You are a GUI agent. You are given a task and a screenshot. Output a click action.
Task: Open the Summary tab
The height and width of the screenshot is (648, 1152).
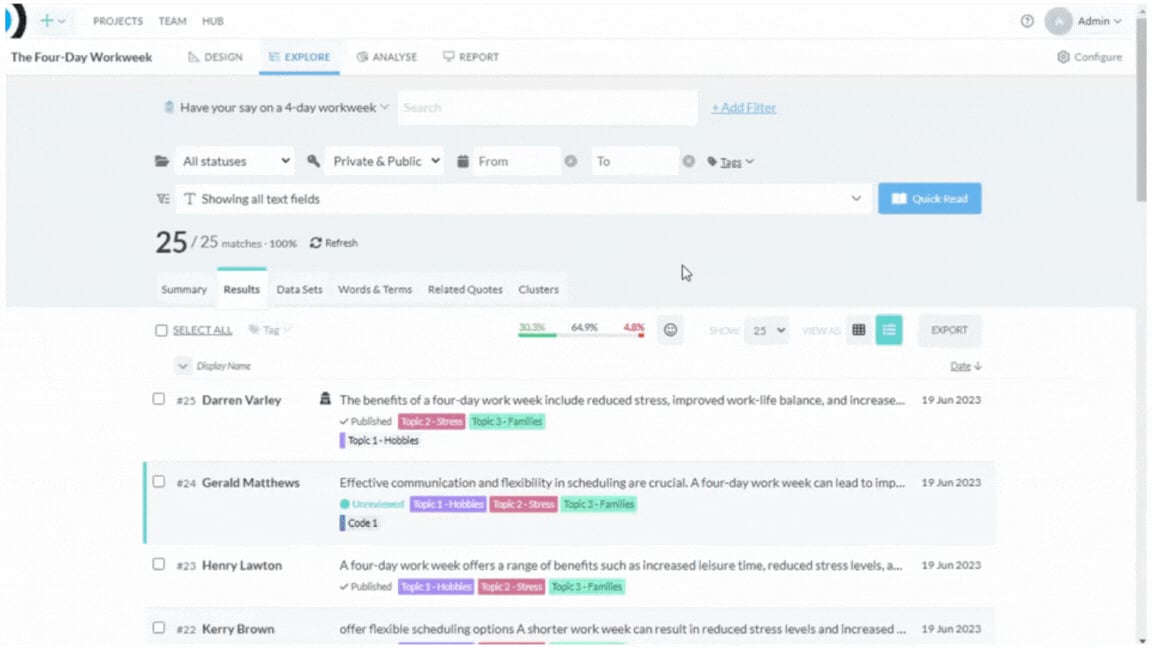tap(184, 289)
